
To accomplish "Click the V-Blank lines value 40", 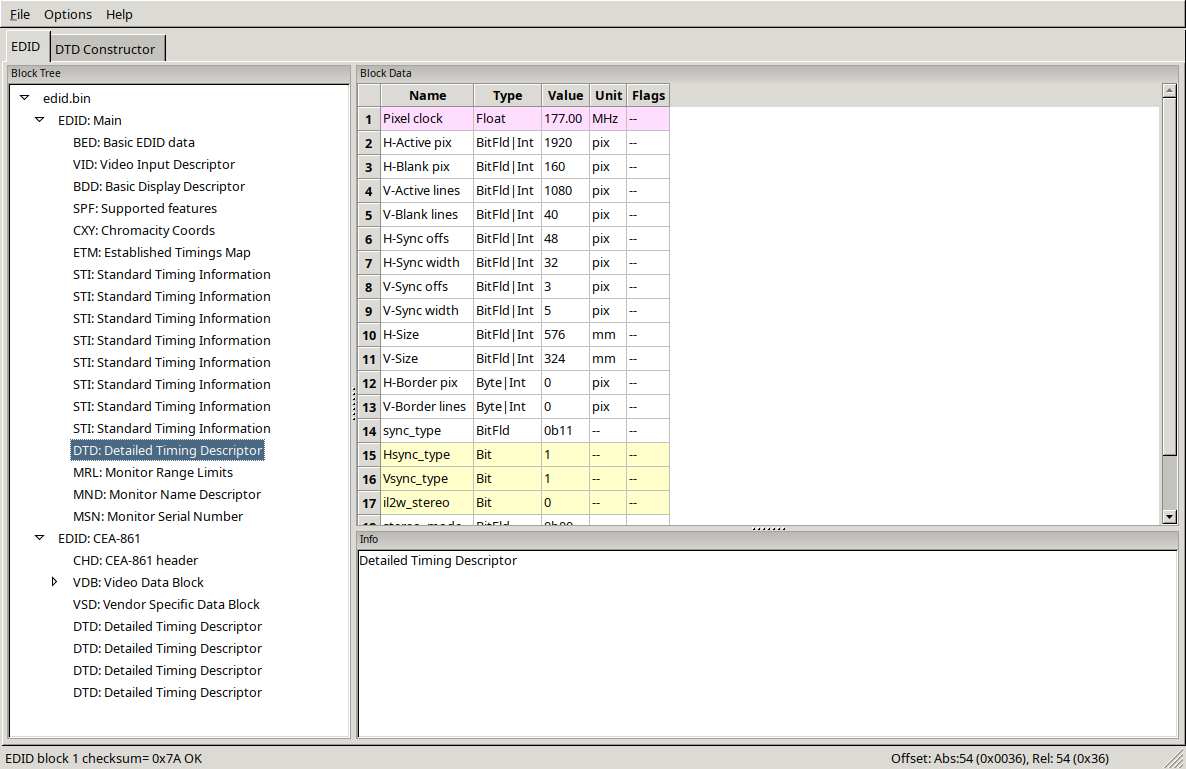I will coord(566,215).
